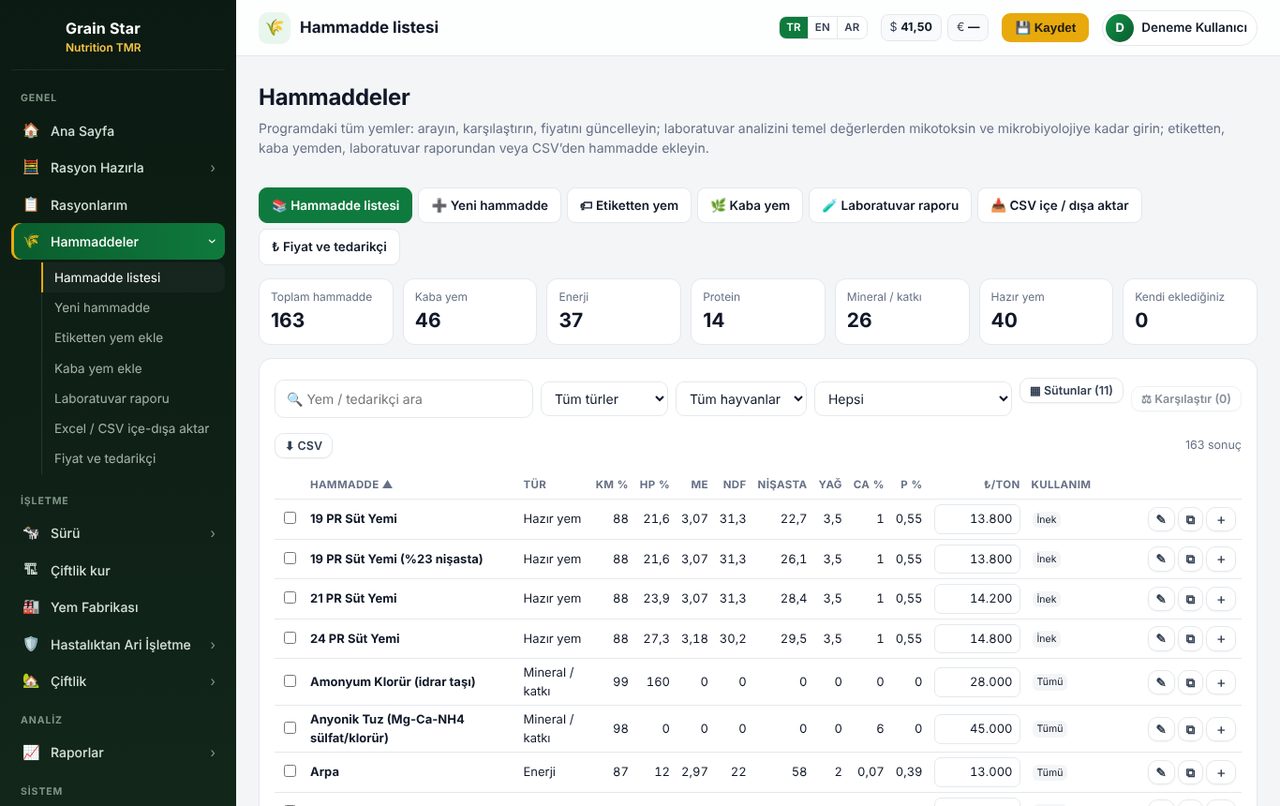Check the 19 PR Süt Yemi (%23 nişasta) row box

pos(290,558)
